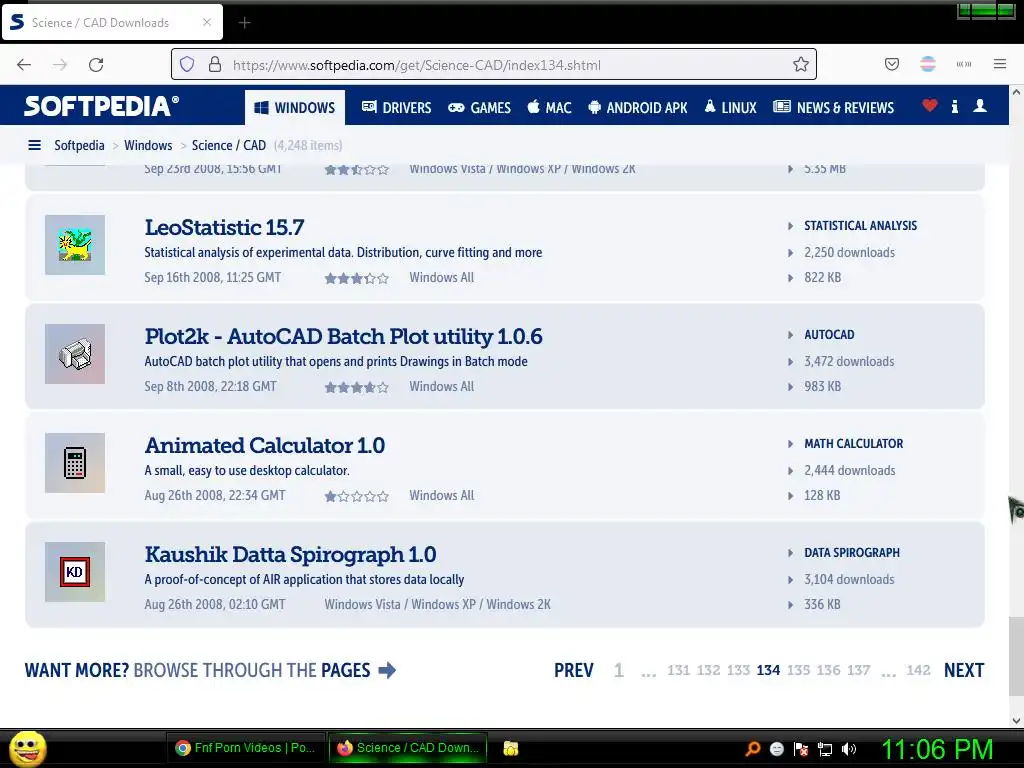Select the Windows tab

[295, 108]
